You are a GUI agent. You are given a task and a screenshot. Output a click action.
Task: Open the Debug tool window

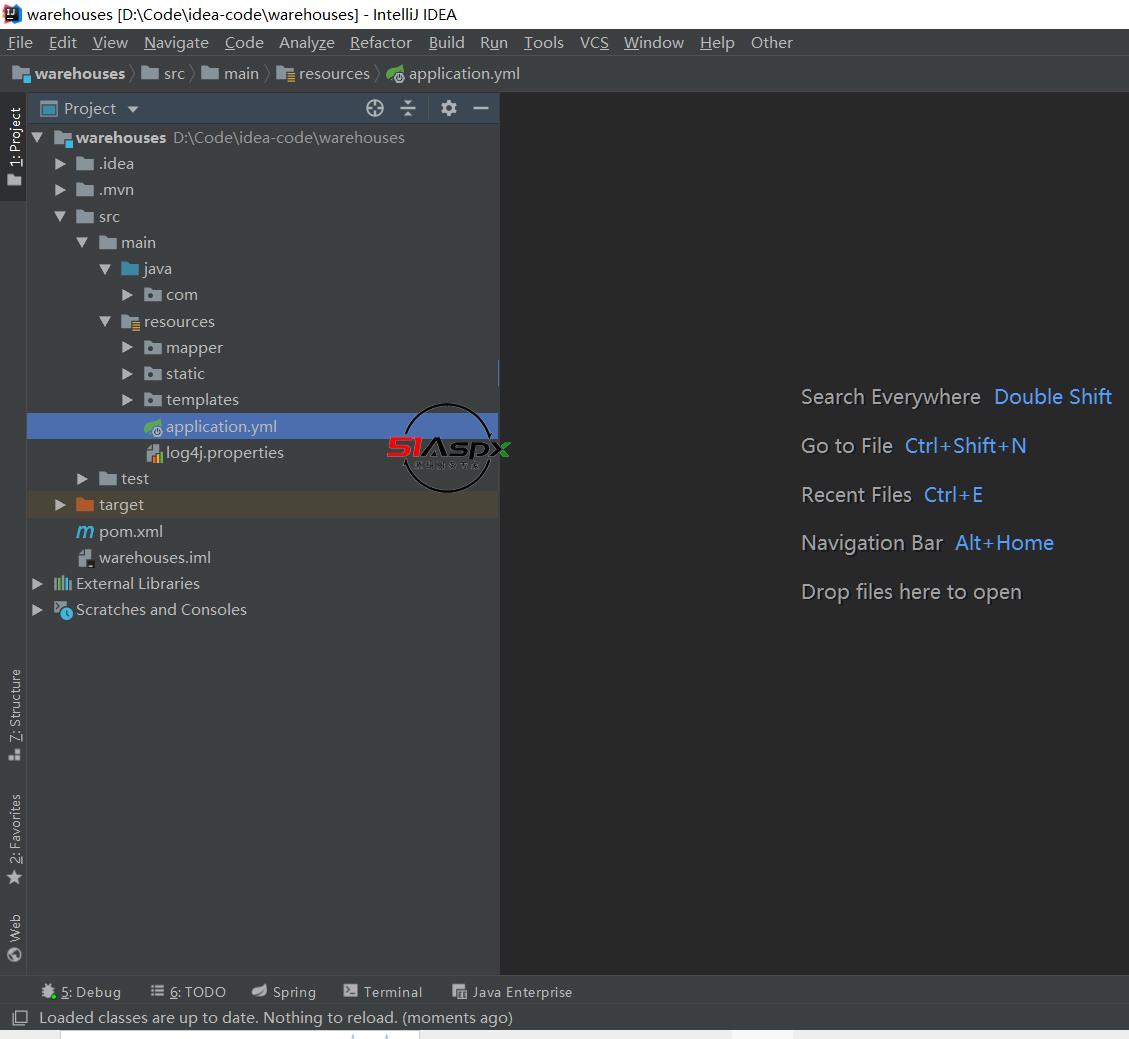[81, 991]
